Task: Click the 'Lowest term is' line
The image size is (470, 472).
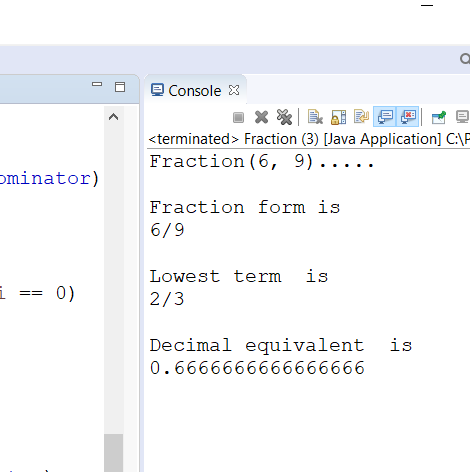Action: [x=239, y=276]
